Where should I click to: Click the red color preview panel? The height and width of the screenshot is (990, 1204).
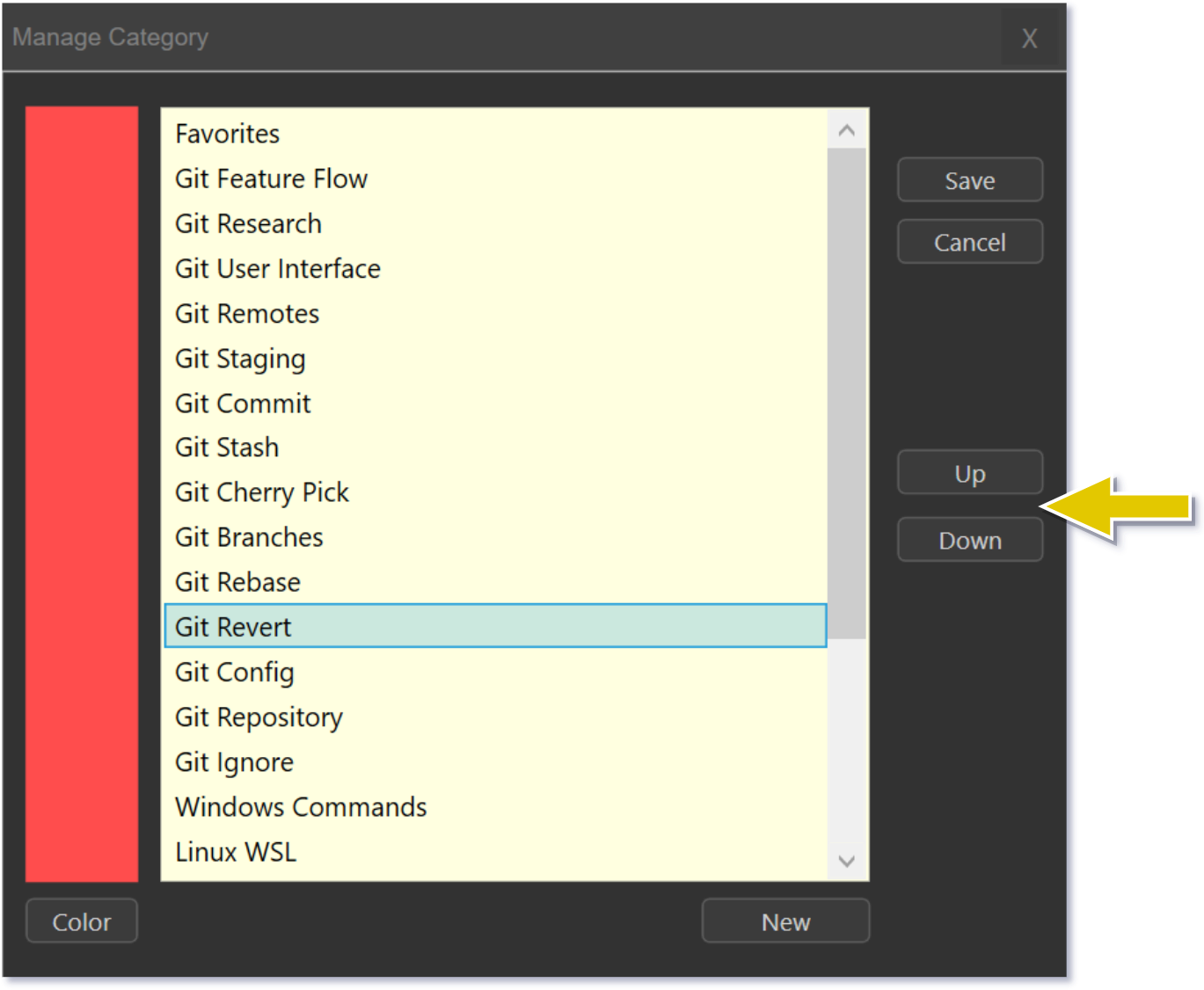82,492
